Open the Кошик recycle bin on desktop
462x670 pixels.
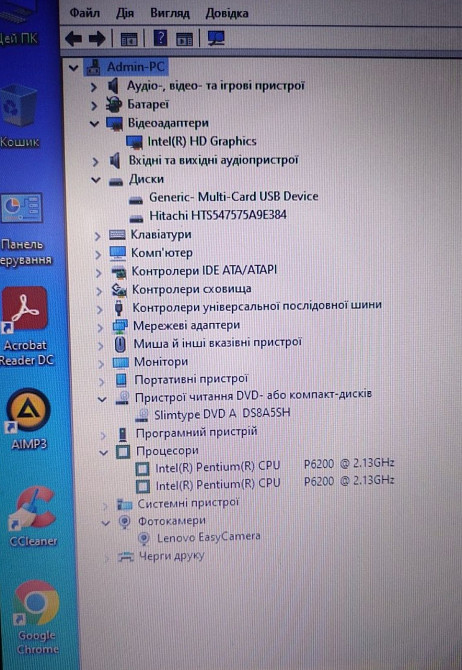19,115
